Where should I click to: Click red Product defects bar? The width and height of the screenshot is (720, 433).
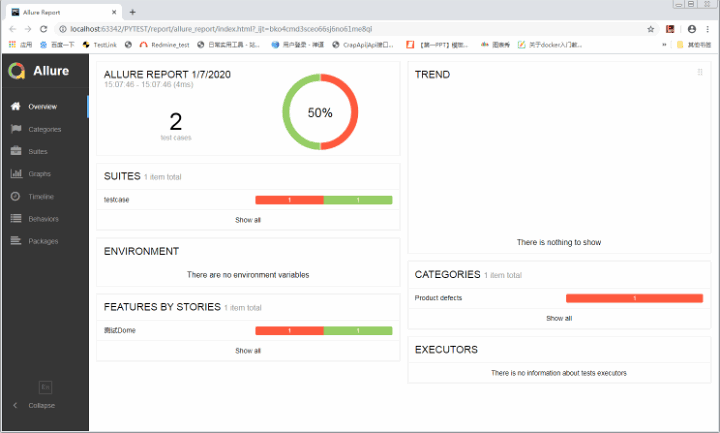(634, 298)
